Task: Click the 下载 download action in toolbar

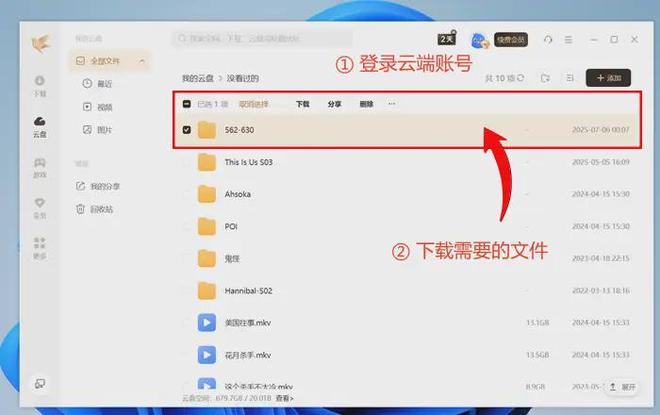Action: (x=302, y=104)
